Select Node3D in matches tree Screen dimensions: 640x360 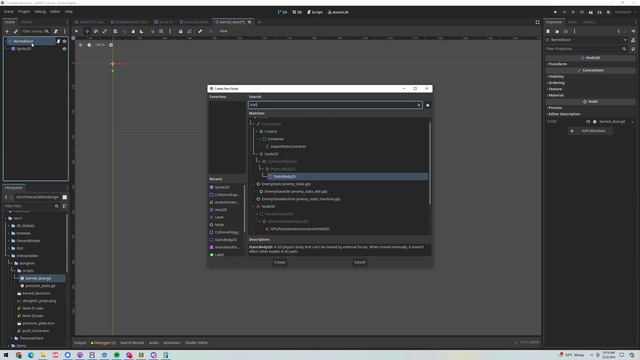[268, 207]
